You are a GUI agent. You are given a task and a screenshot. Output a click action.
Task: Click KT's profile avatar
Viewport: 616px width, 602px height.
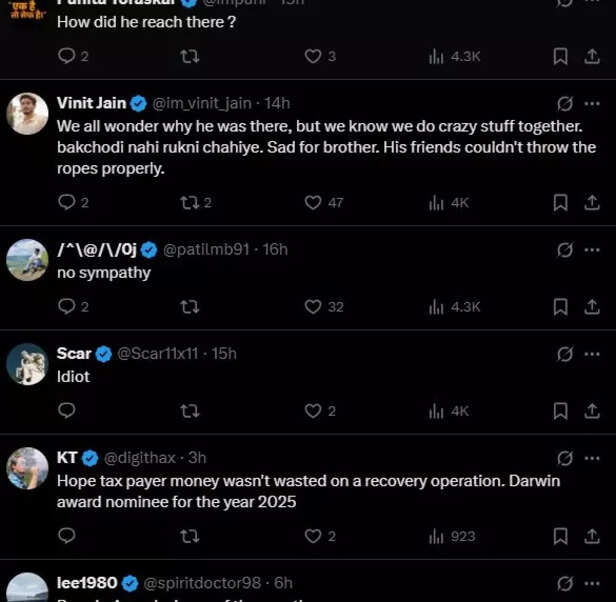click(27, 469)
